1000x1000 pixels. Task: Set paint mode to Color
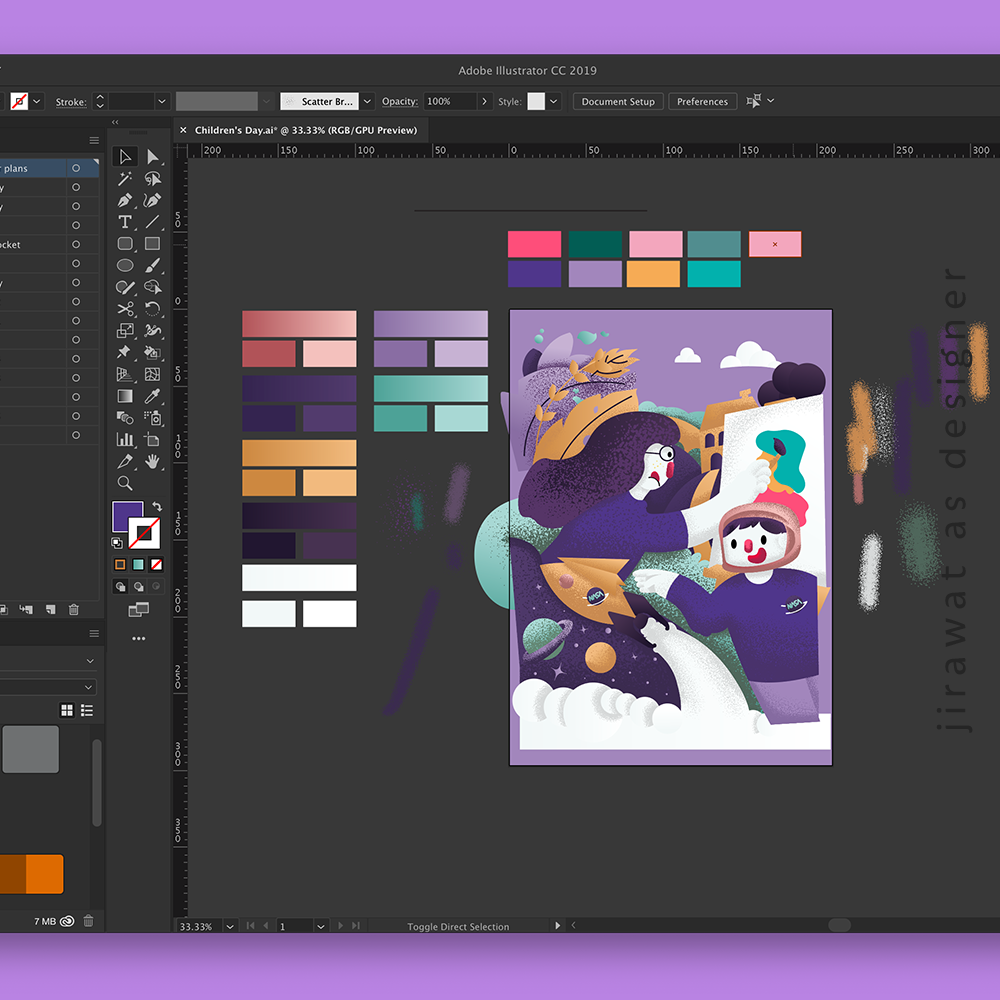(x=120, y=564)
